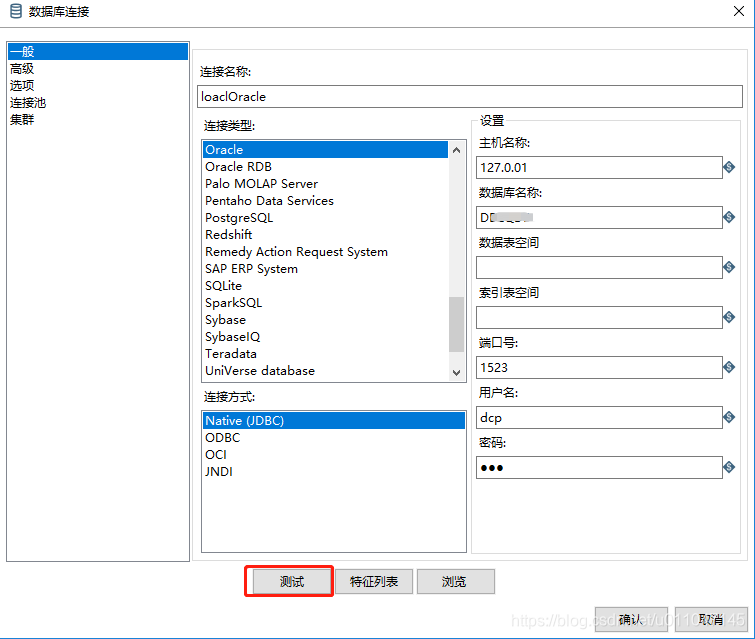Select Oracle RDB connection type
This screenshot has height=639, width=755.
pyautogui.click(x=325, y=167)
